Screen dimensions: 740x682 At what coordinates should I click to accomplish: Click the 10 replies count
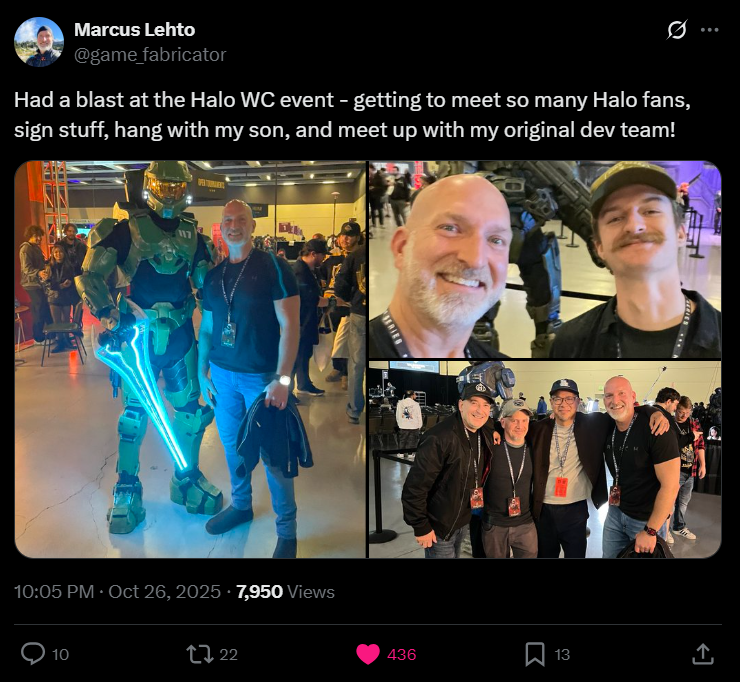click(x=60, y=655)
